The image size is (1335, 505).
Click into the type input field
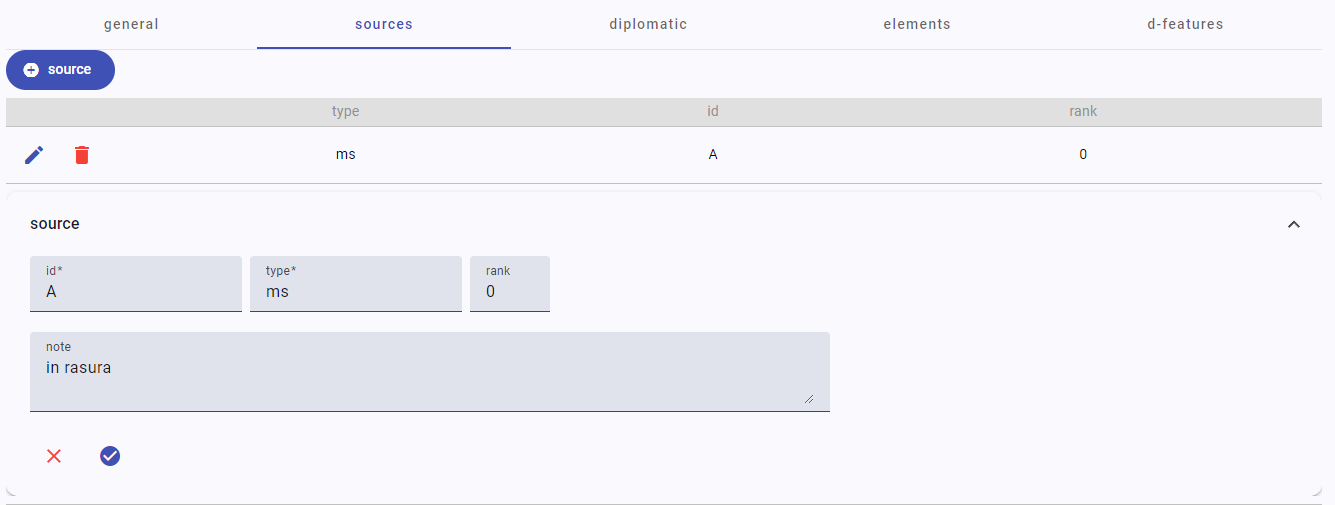[x=356, y=292]
